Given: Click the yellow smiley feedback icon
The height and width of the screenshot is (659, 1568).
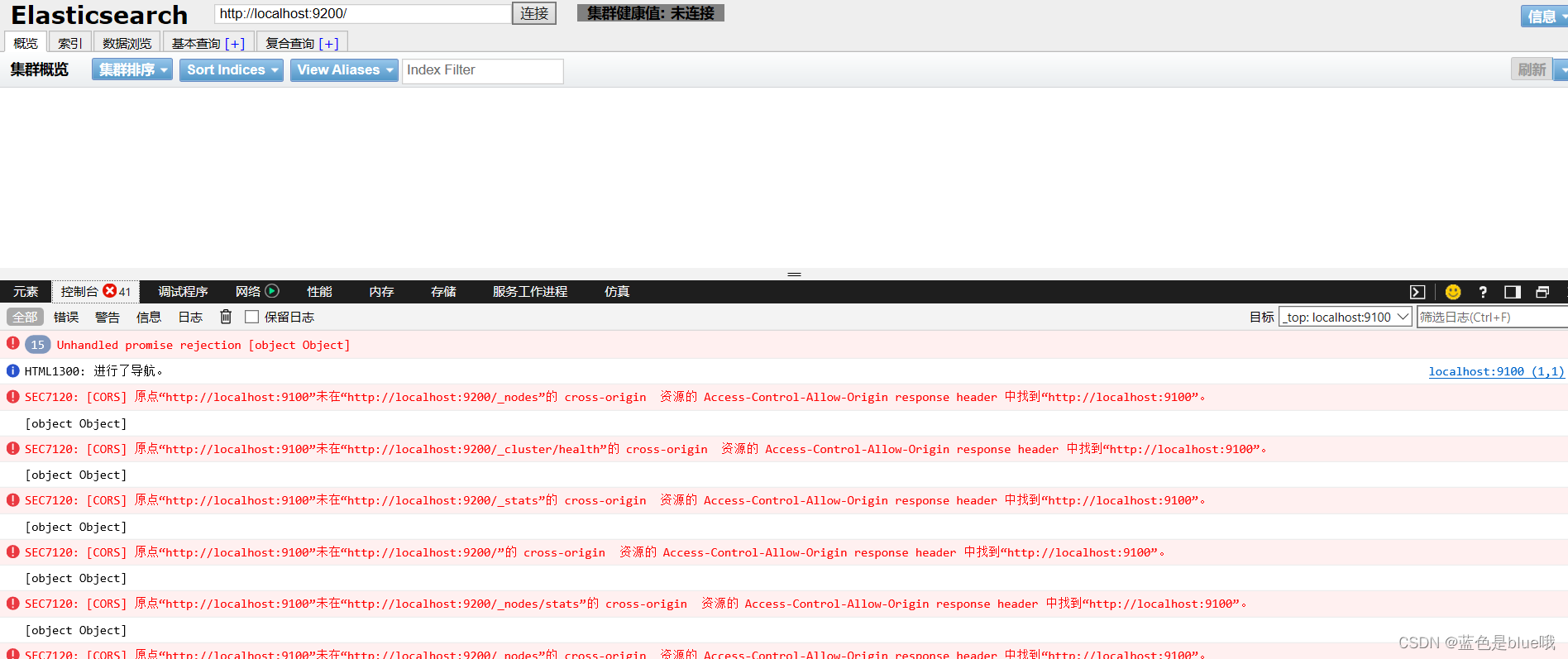Looking at the screenshot, I should (1453, 292).
